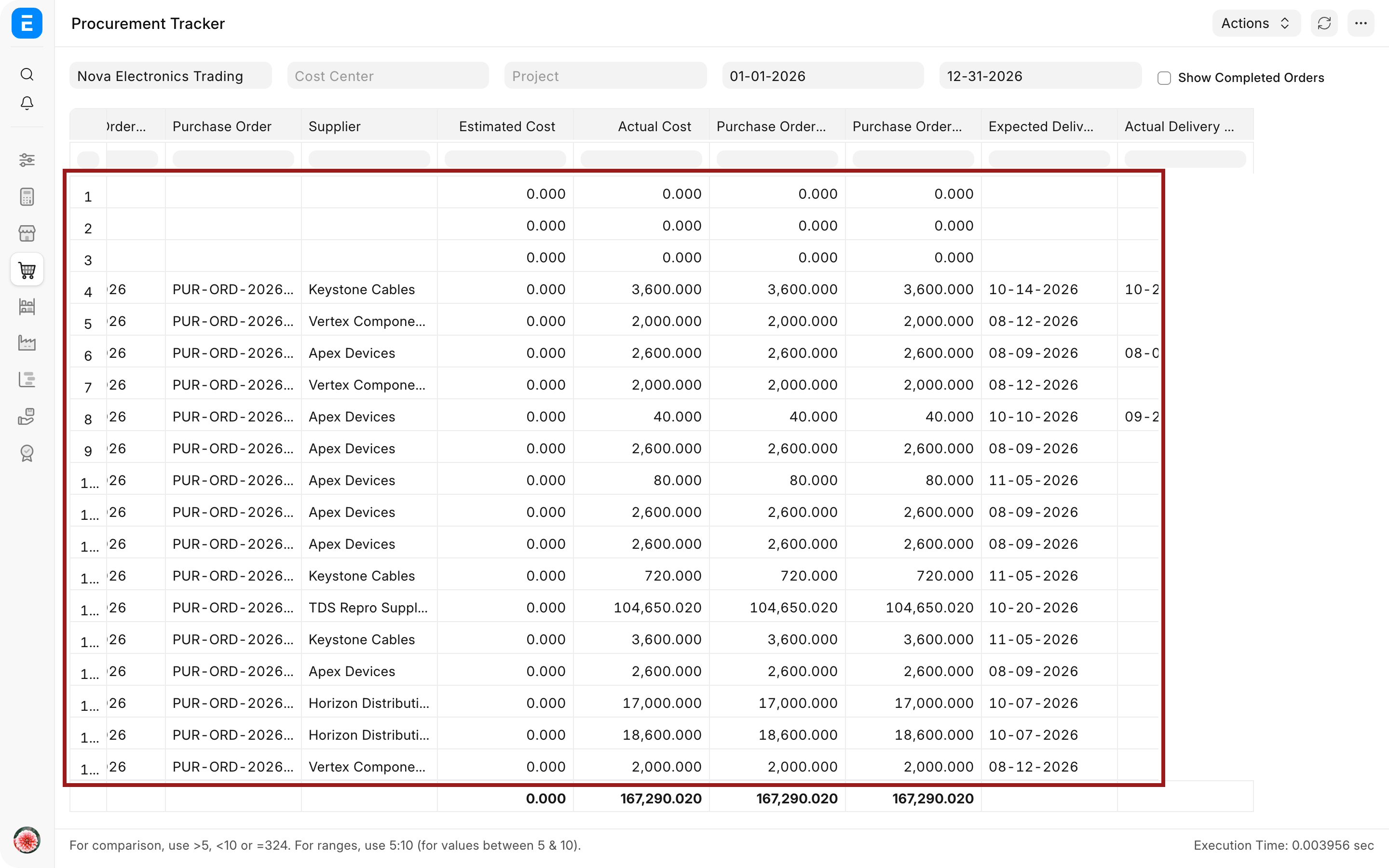
Task: Open the manufacturing factory sidebar icon
Action: 27,343
